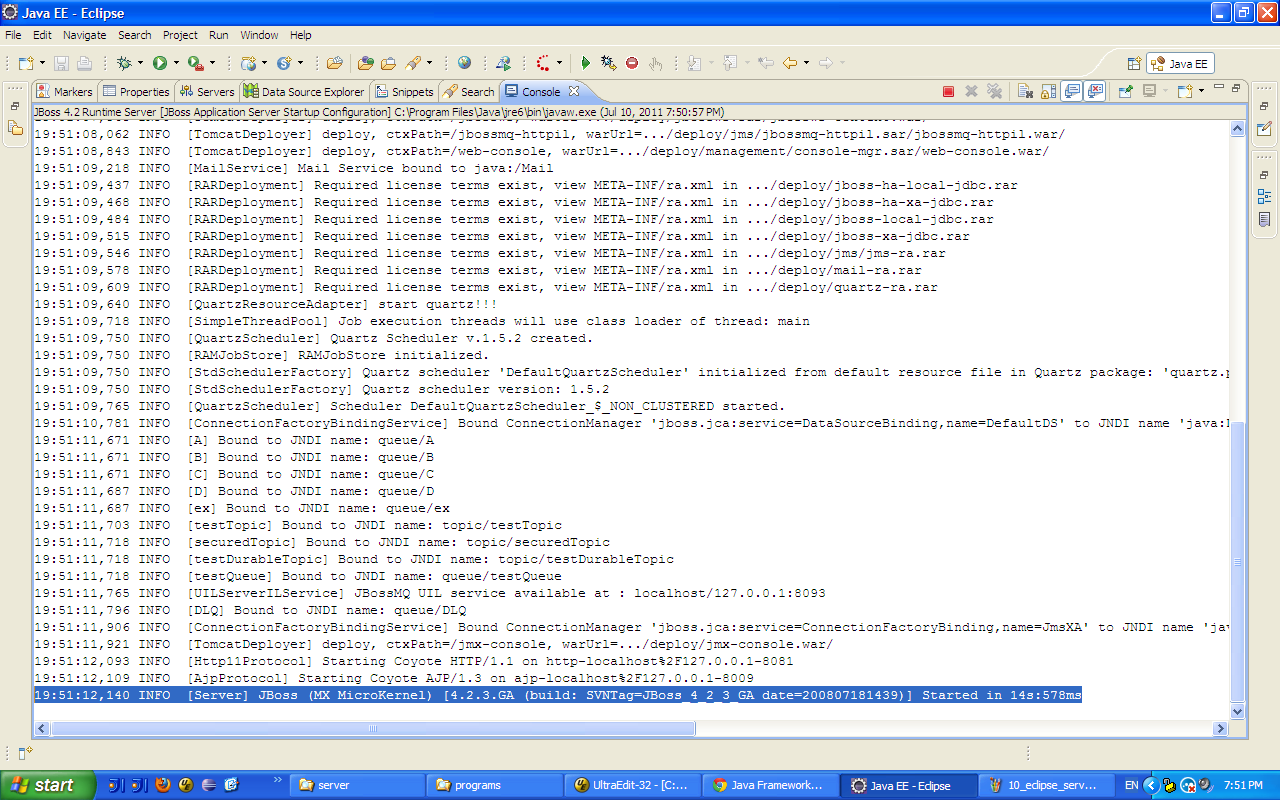Launch Debug mode with the bug icon

pos(123,62)
